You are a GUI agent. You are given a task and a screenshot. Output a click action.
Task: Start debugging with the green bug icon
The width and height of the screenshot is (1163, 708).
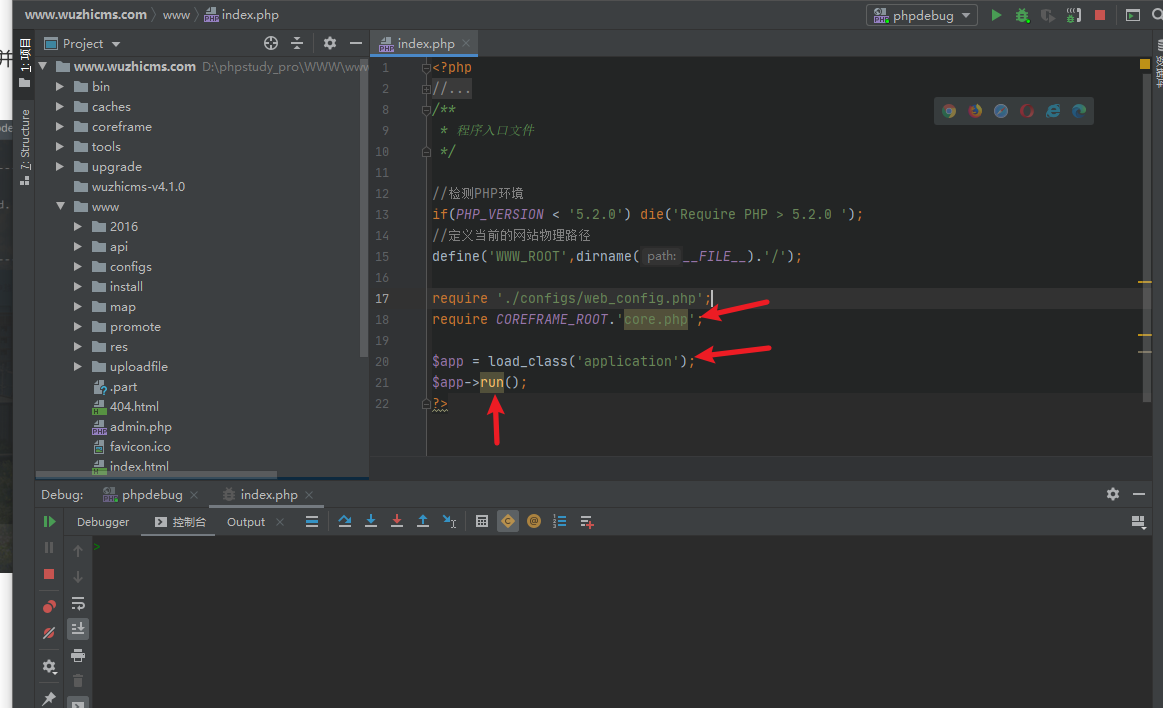coord(1021,15)
